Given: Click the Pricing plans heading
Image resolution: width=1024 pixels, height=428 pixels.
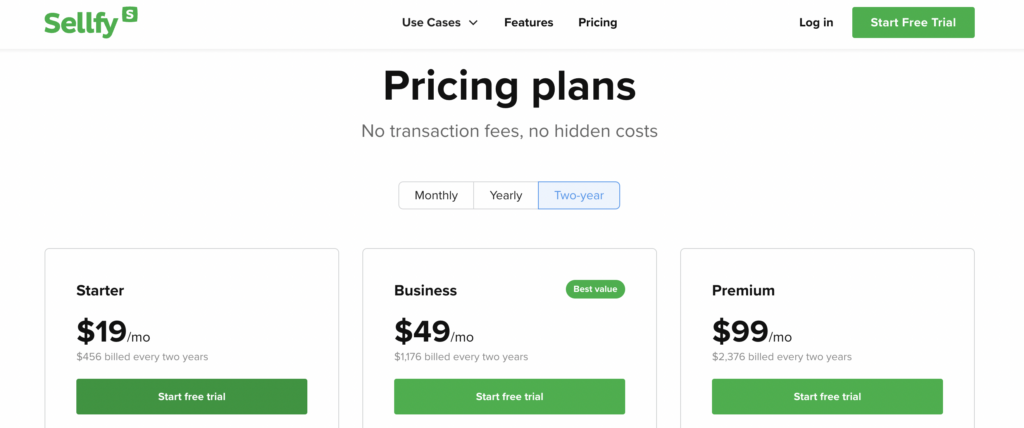Looking at the screenshot, I should pyautogui.click(x=509, y=86).
